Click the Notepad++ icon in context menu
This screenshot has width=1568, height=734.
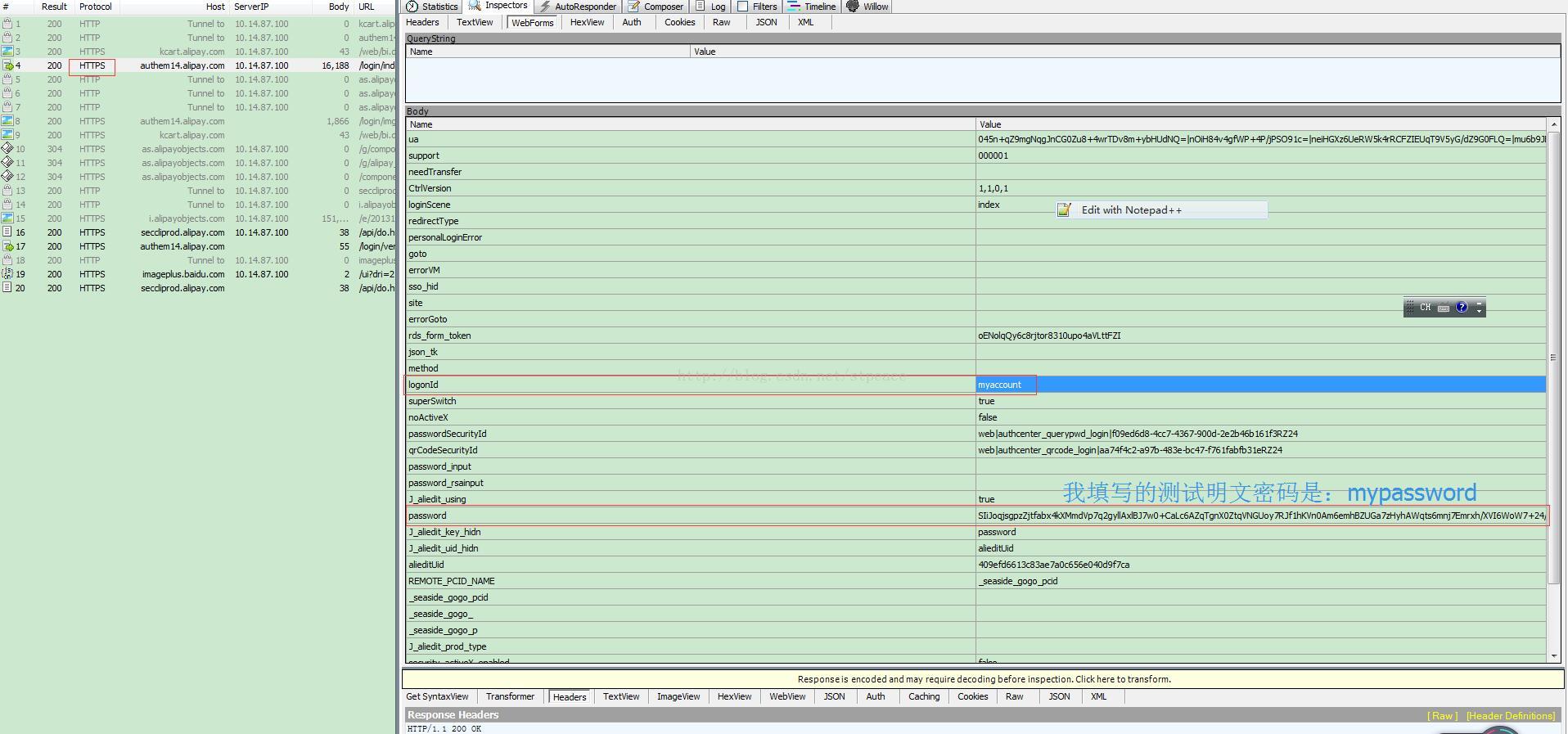tap(1065, 210)
